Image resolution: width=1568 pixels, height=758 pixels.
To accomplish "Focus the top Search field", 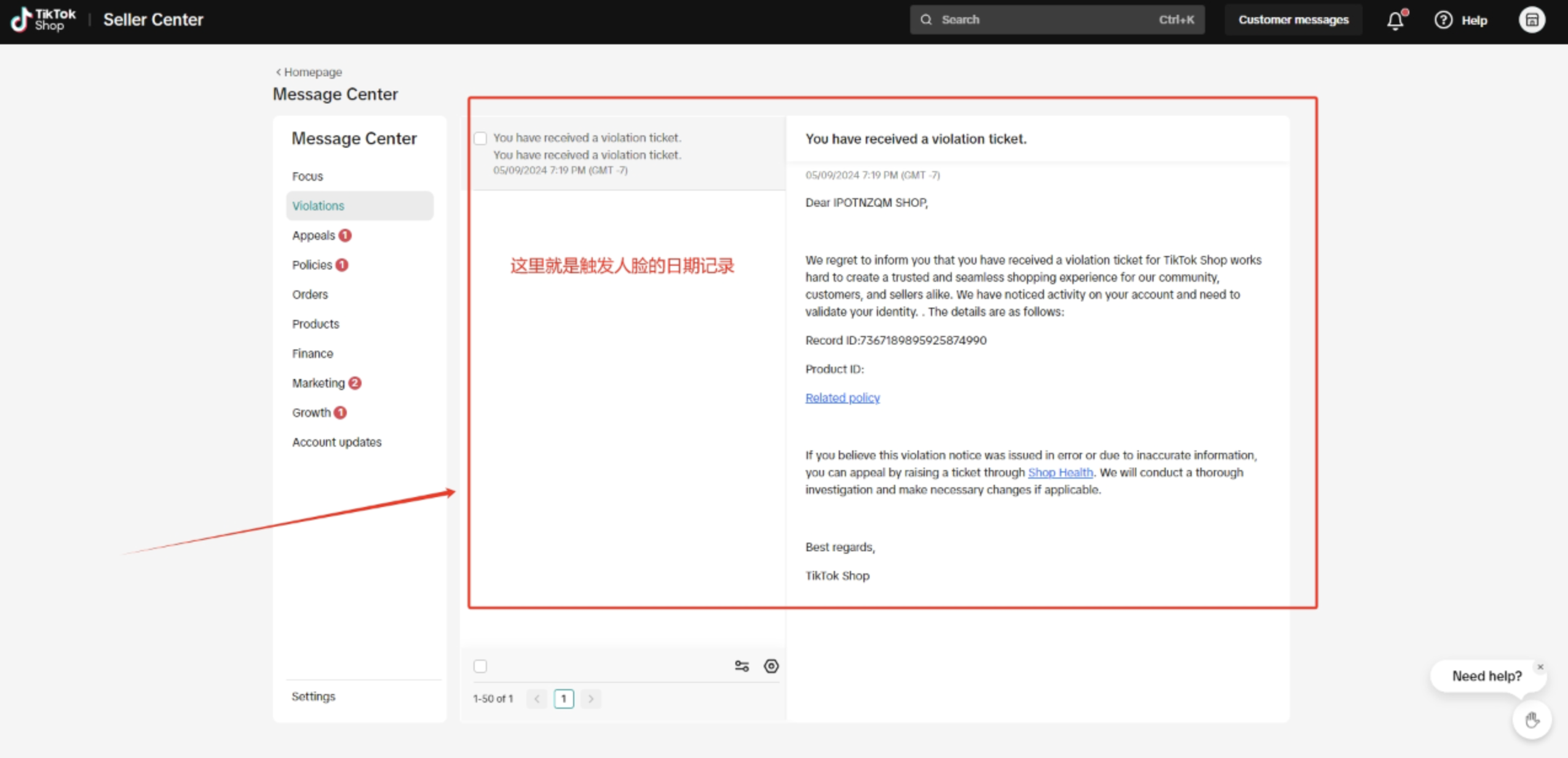I will point(1057,20).
